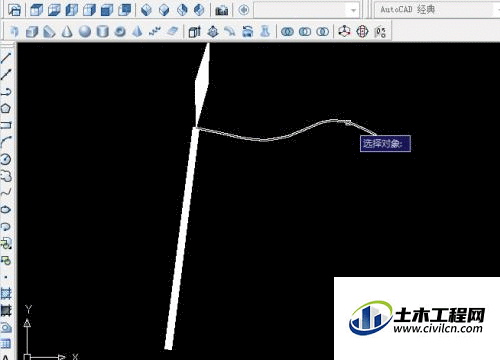The width and height of the screenshot is (500, 360).
Task: Choose the 3D Move tool
Action: pyautogui.click(x=344, y=32)
